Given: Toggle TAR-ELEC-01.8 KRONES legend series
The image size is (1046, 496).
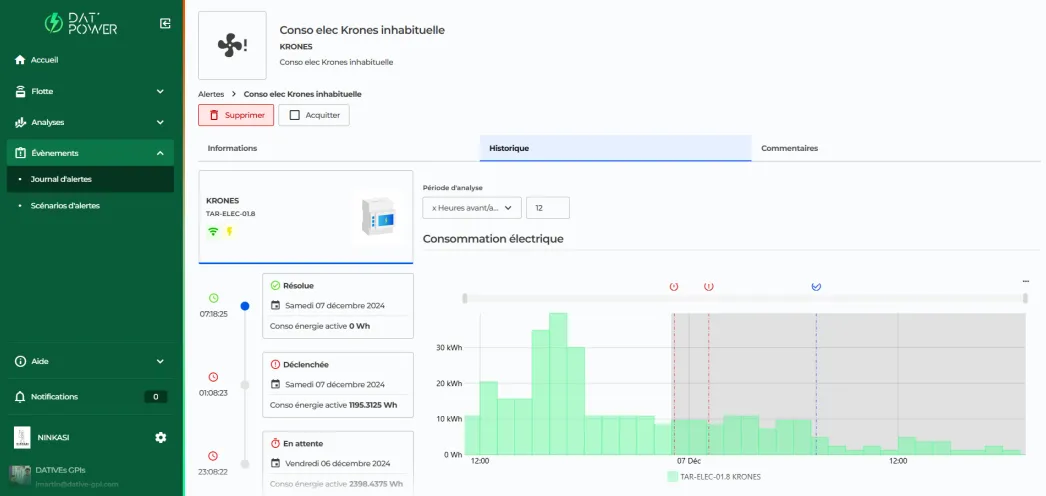Looking at the screenshot, I should pos(713,477).
